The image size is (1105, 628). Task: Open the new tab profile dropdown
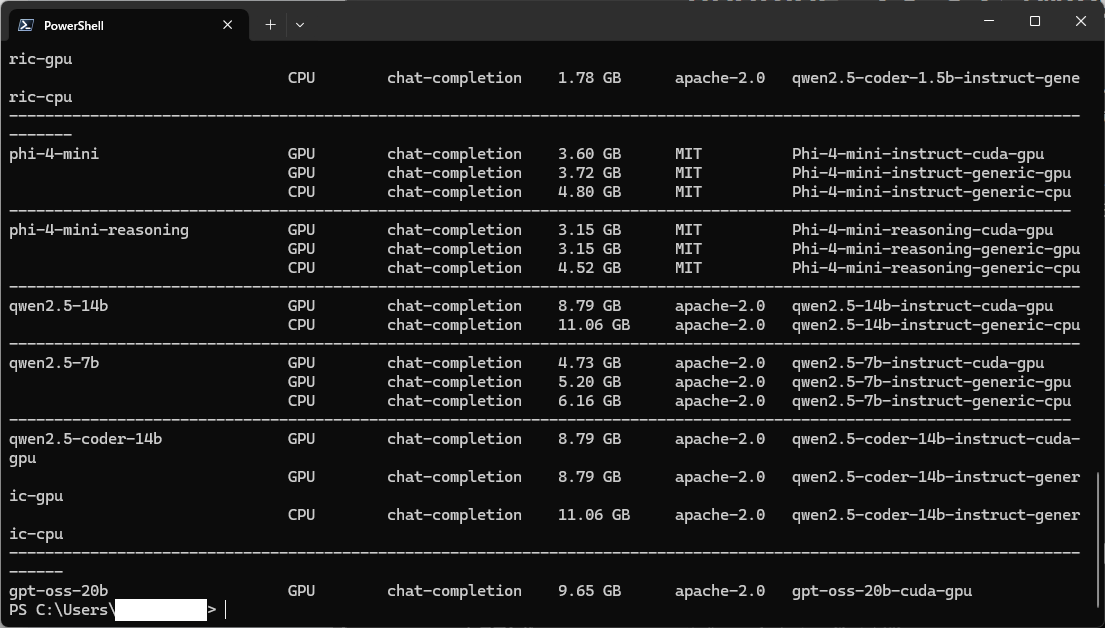click(x=300, y=25)
